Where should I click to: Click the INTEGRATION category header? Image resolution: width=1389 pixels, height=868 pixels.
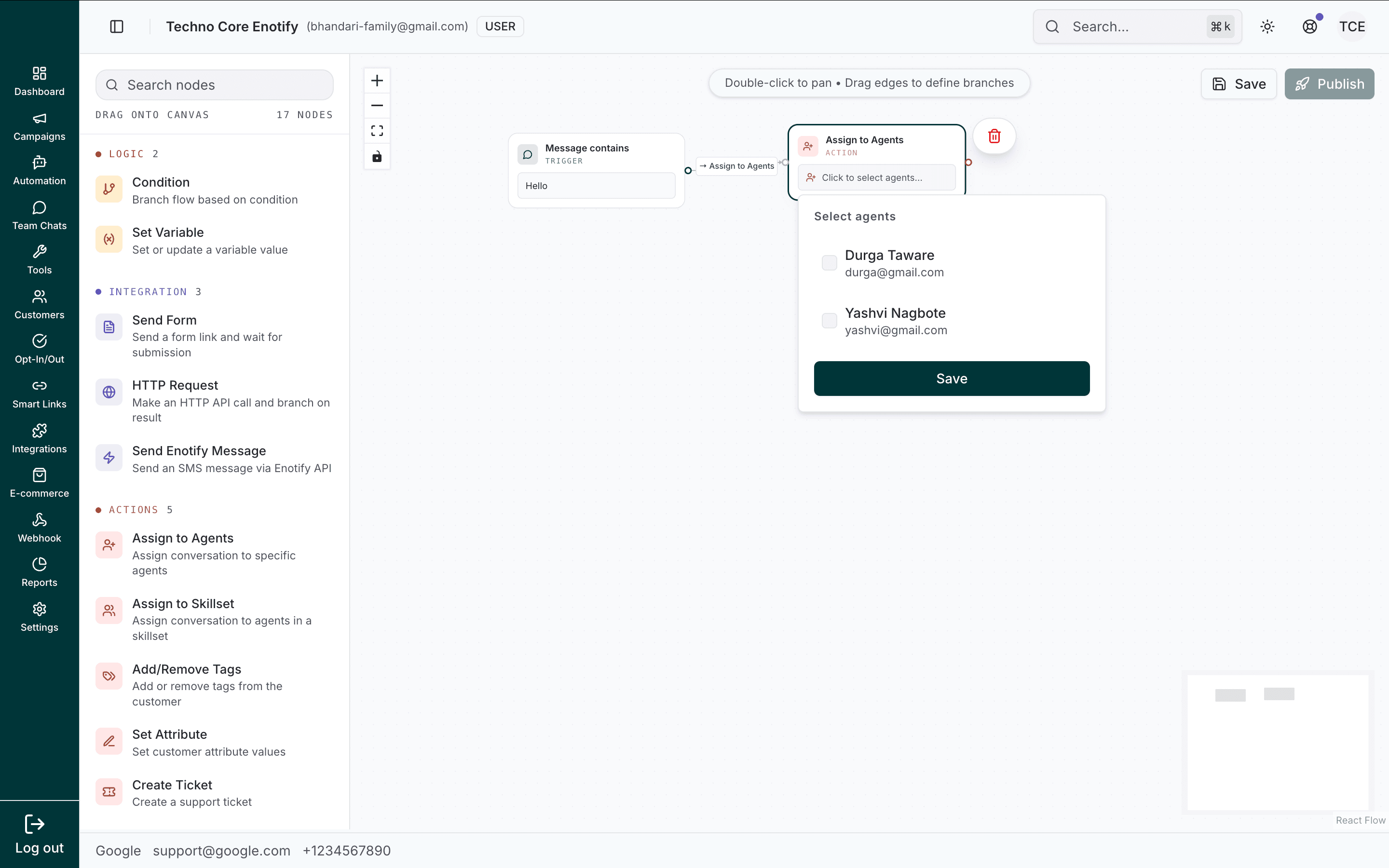pos(148,292)
